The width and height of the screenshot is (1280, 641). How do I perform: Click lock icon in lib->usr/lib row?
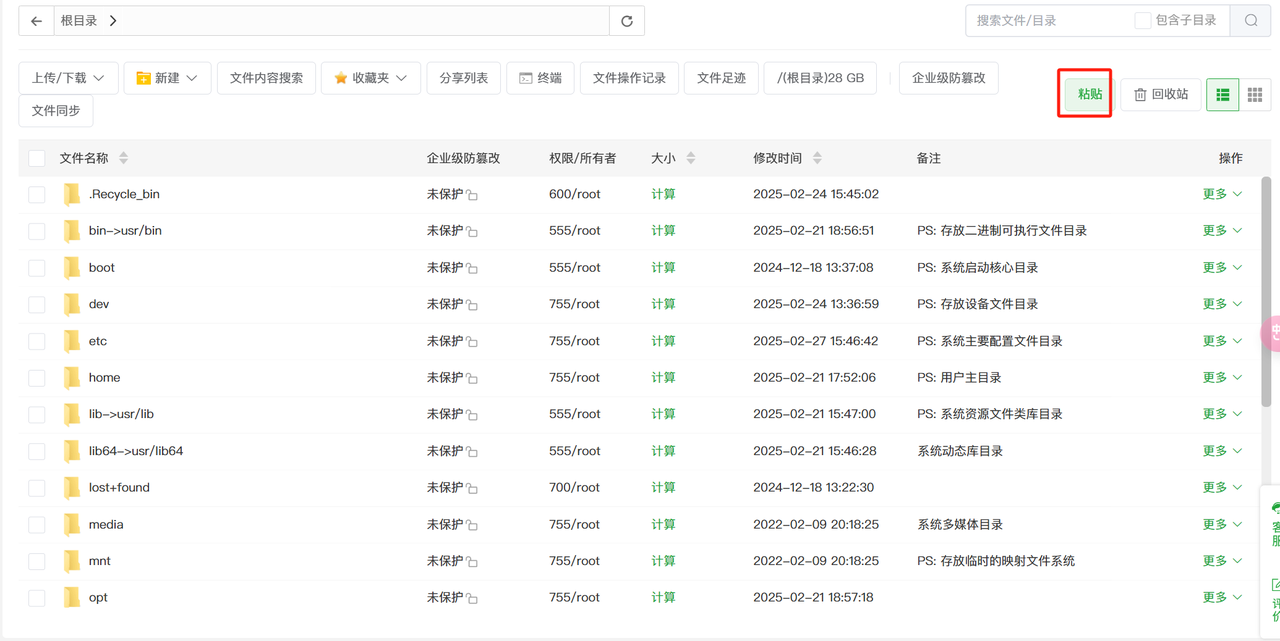click(472, 415)
